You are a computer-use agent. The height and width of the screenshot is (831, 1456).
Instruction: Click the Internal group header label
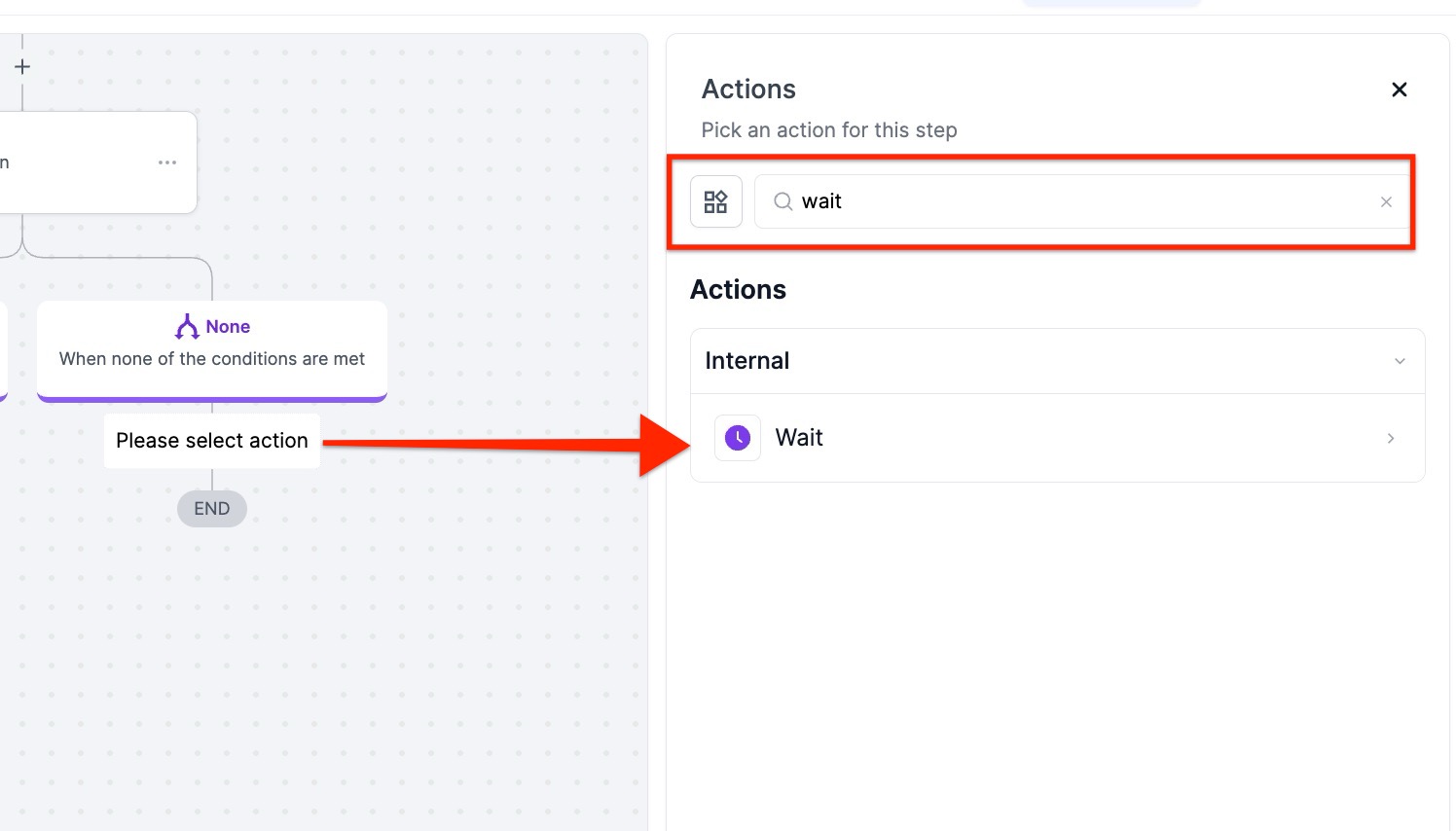point(747,361)
